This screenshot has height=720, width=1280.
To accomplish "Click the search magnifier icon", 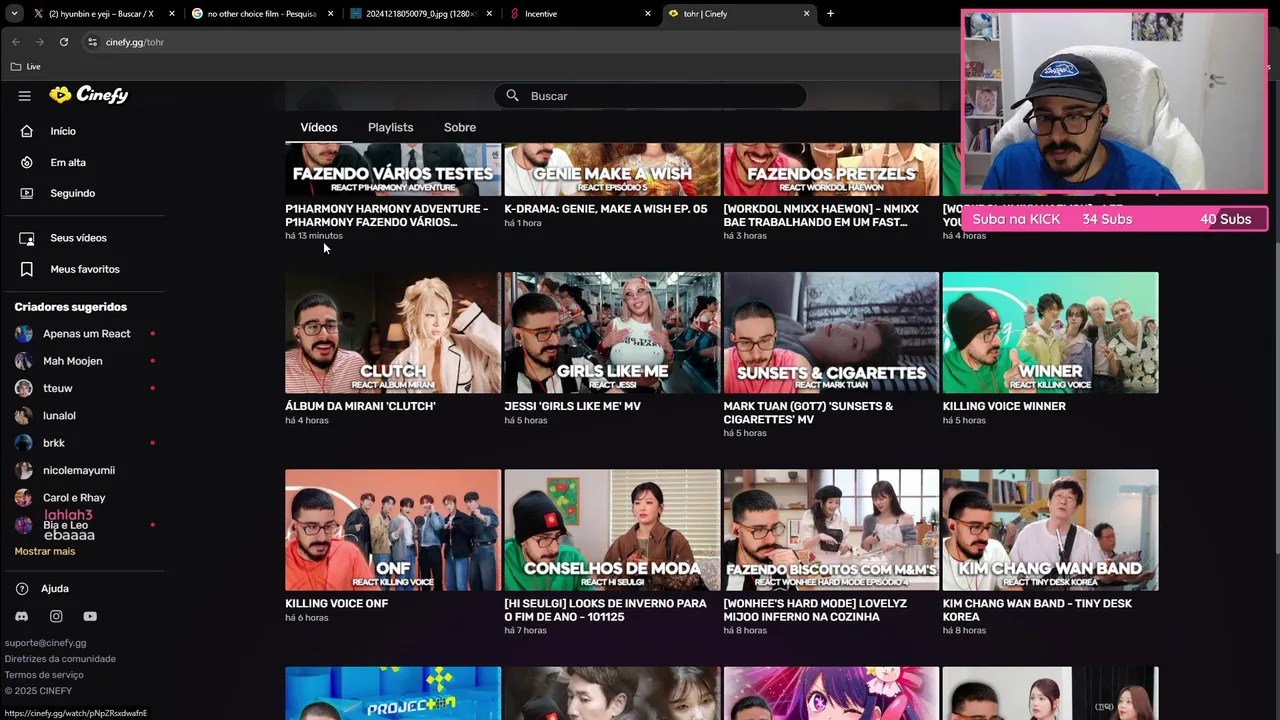I will (x=512, y=96).
